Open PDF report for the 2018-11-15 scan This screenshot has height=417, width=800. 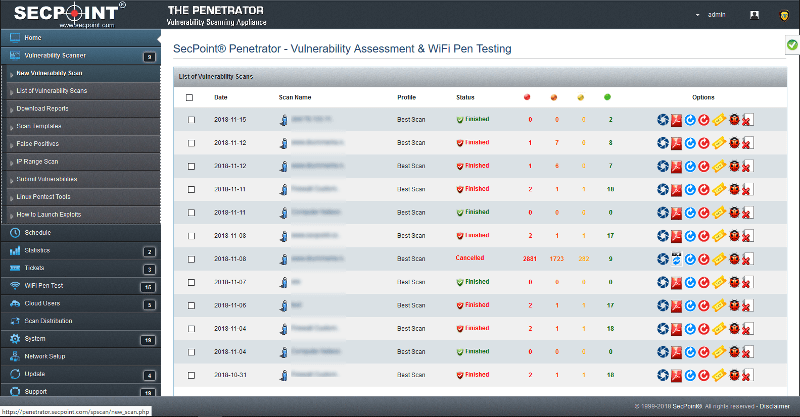(677, 120)
